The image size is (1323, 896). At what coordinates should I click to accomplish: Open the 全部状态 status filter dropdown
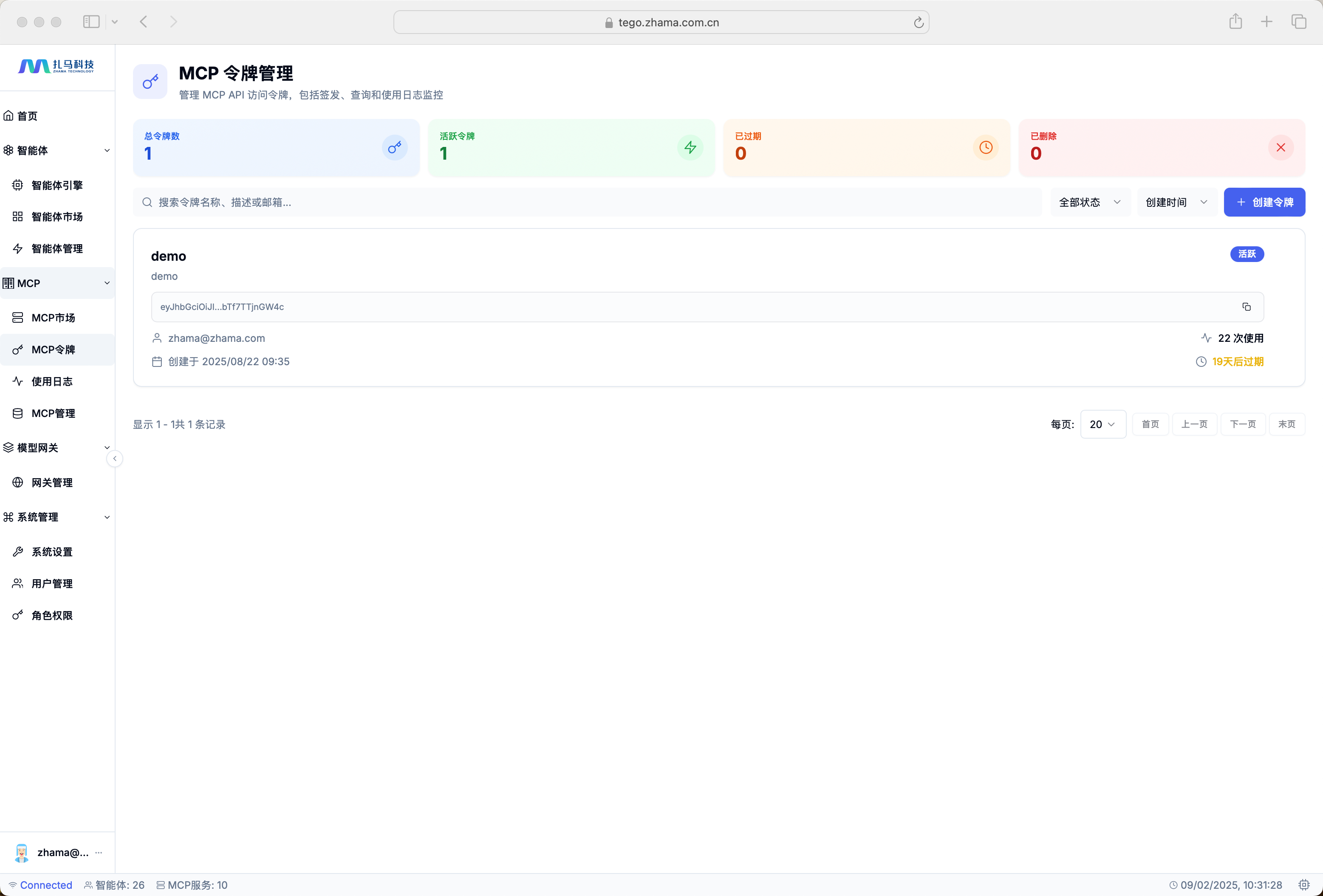tap(1090, 202)
